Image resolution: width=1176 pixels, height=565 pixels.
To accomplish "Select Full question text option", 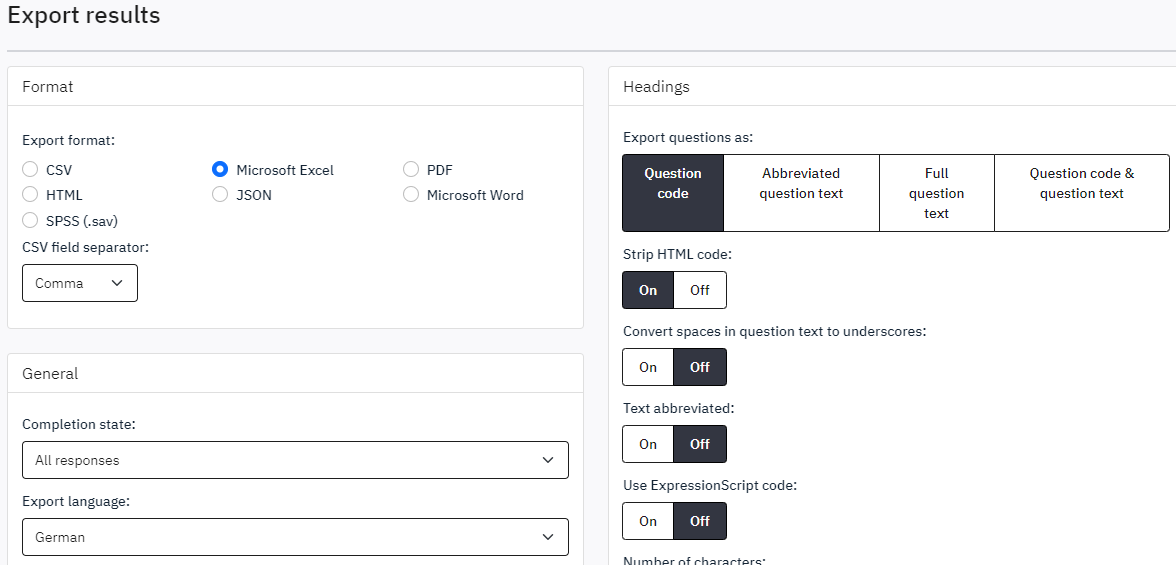I will click(936, 193).
